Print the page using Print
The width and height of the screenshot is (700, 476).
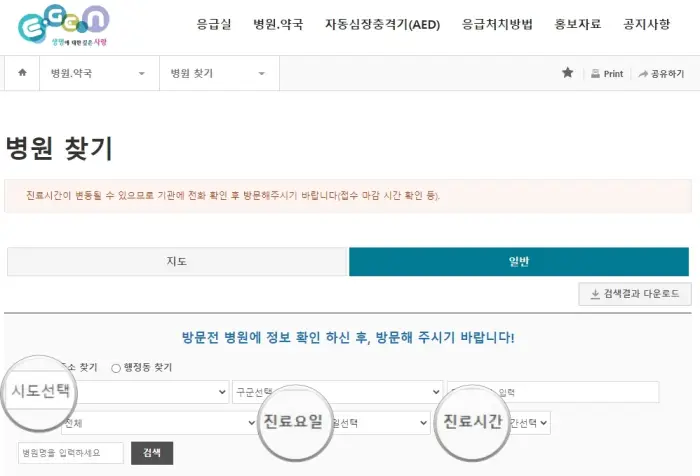(x=607, y=74)
